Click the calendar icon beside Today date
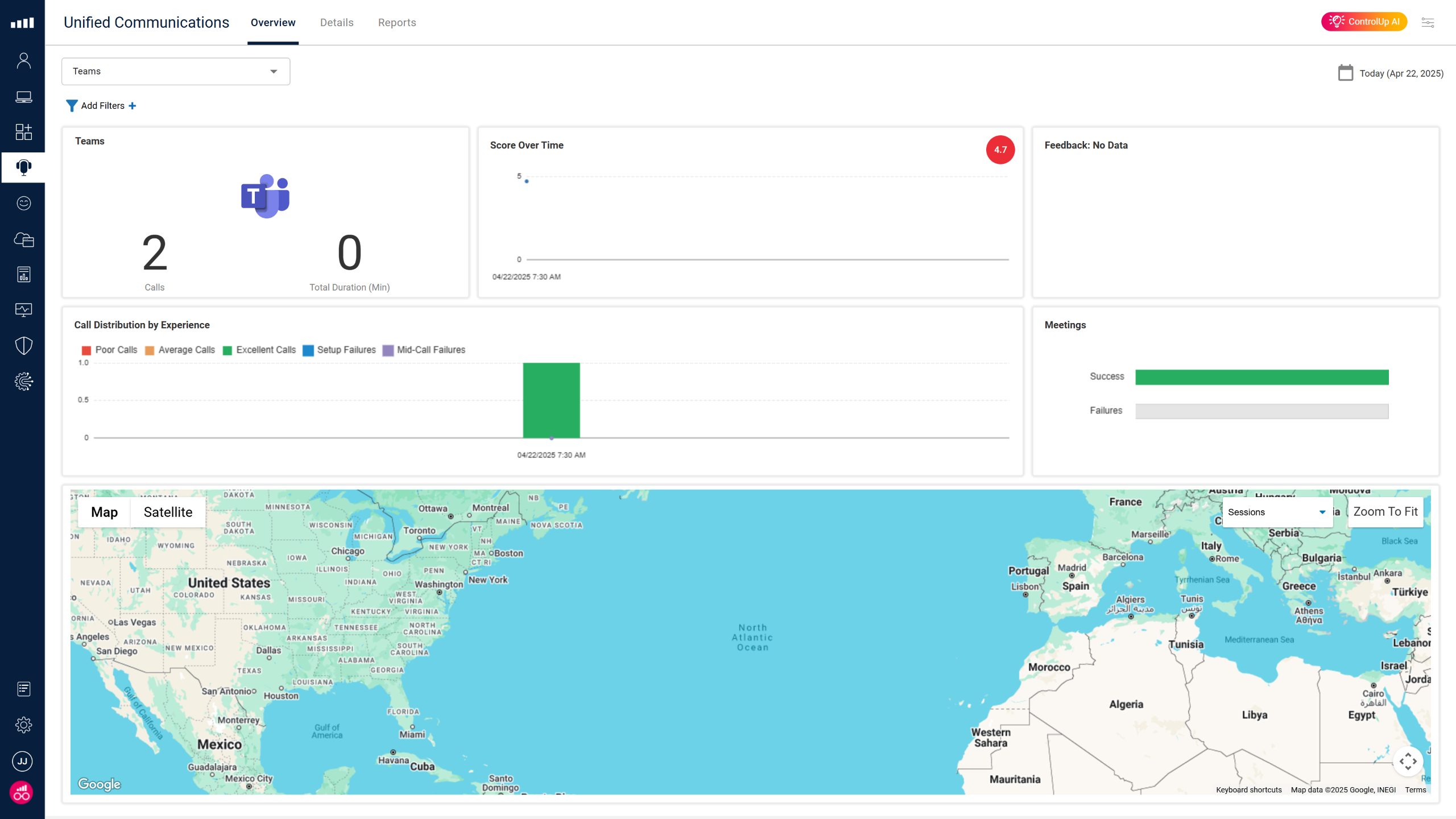 coord(1345,73)
